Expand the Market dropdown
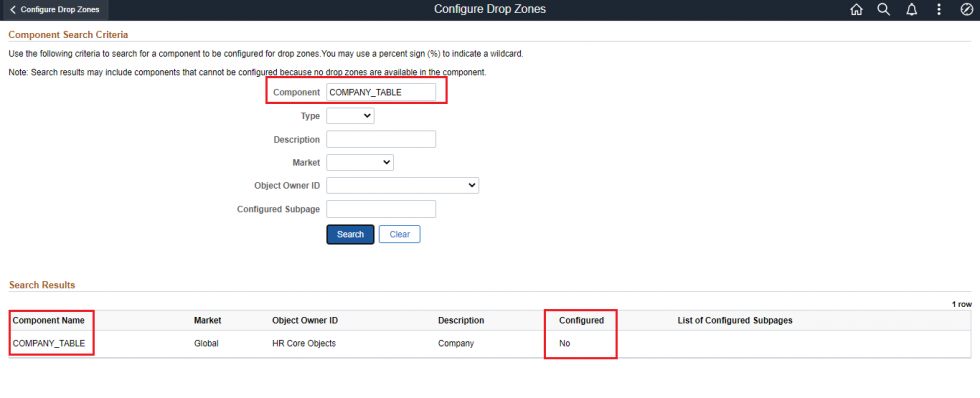 point(360,162)
